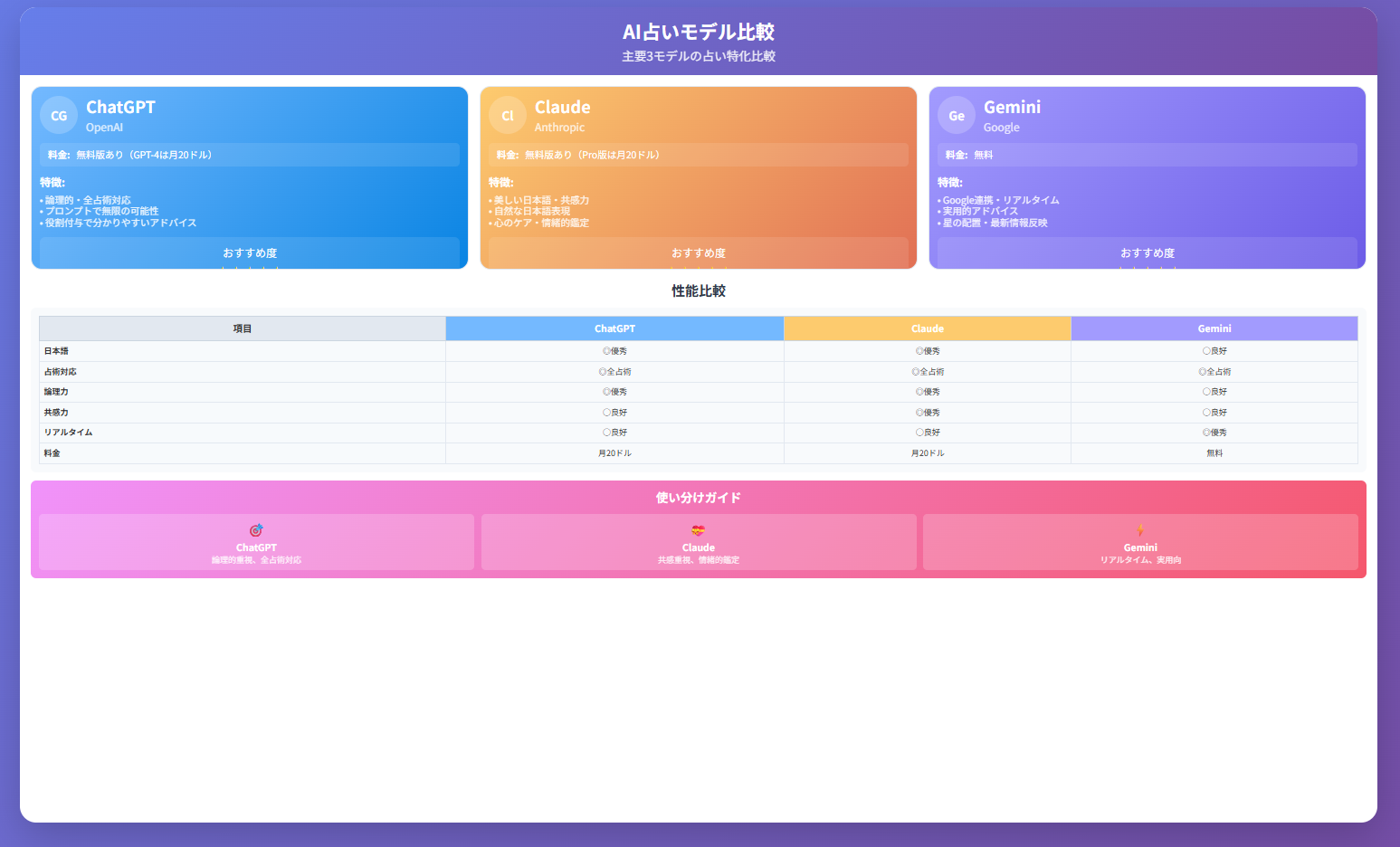The image size is (1400, 847).
Task: Click the target emoji above ChatGPT in 使い分けガイド
Action: pyautogui.click(x=254, y=529)
